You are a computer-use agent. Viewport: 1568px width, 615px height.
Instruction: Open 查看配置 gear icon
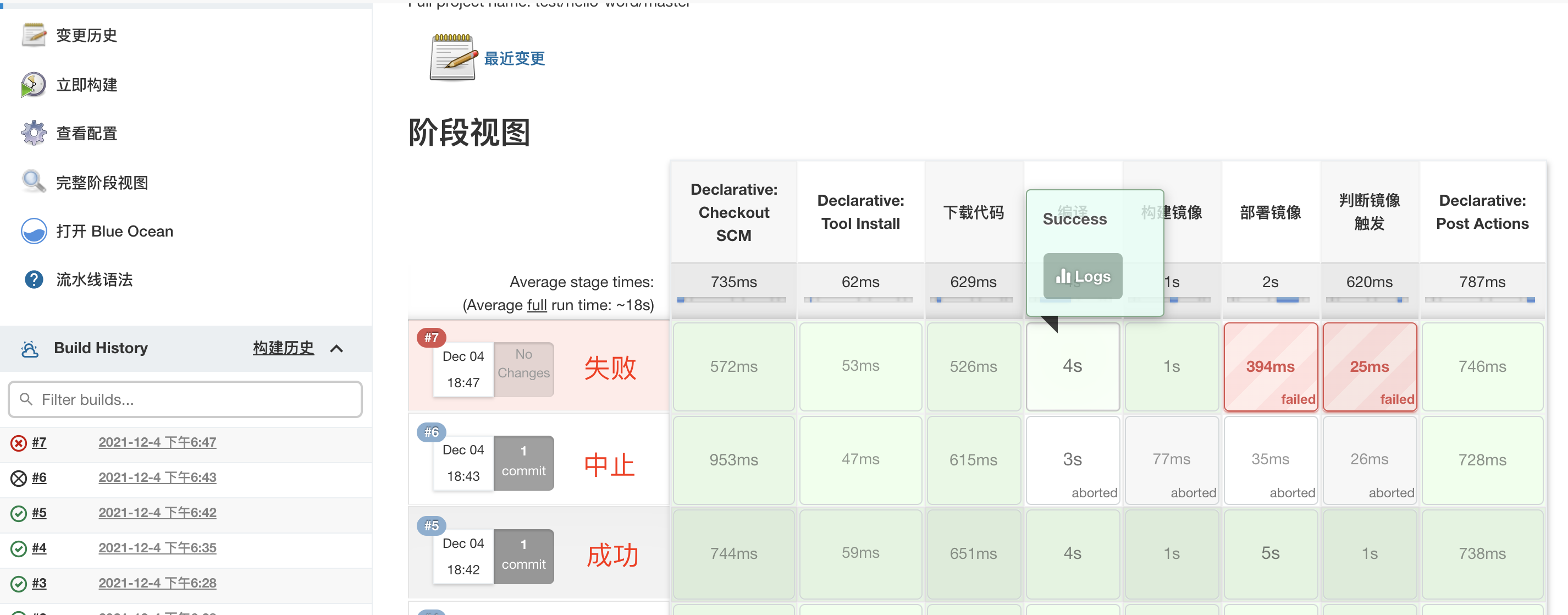34,133
